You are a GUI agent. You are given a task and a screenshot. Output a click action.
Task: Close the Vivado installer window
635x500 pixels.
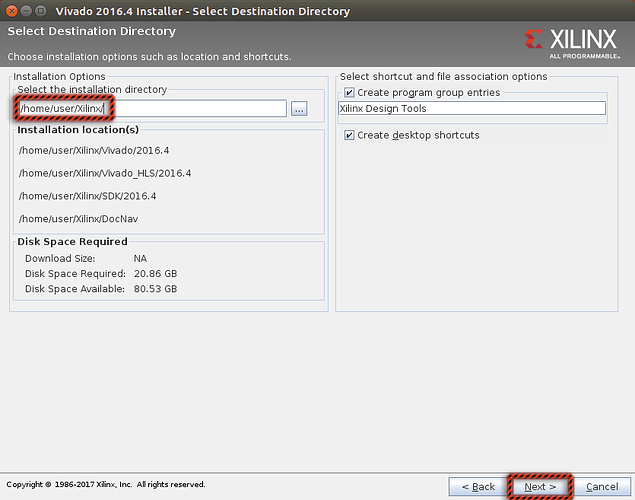tap(10, 11)
